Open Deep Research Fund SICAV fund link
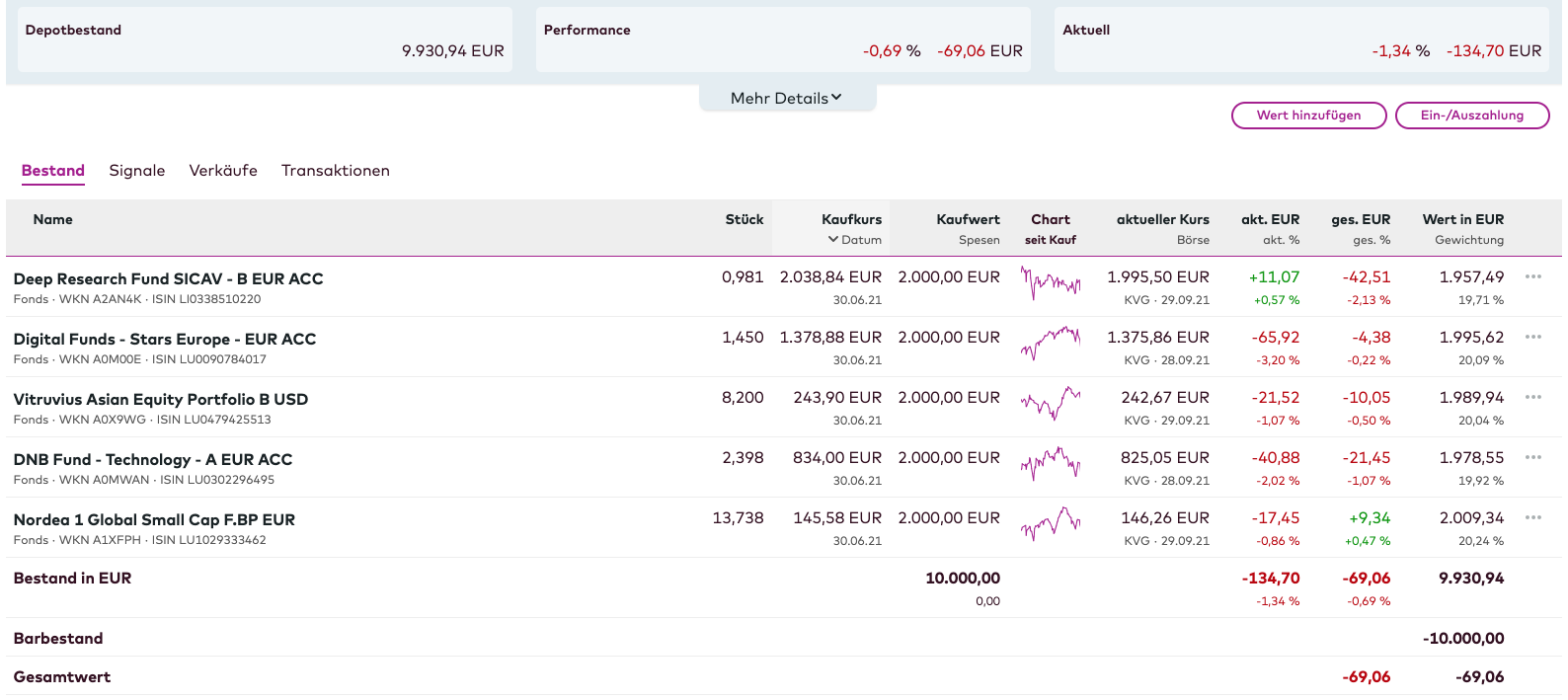The width and height of the screenshot is (1568, 700). (x=169, y=279)
